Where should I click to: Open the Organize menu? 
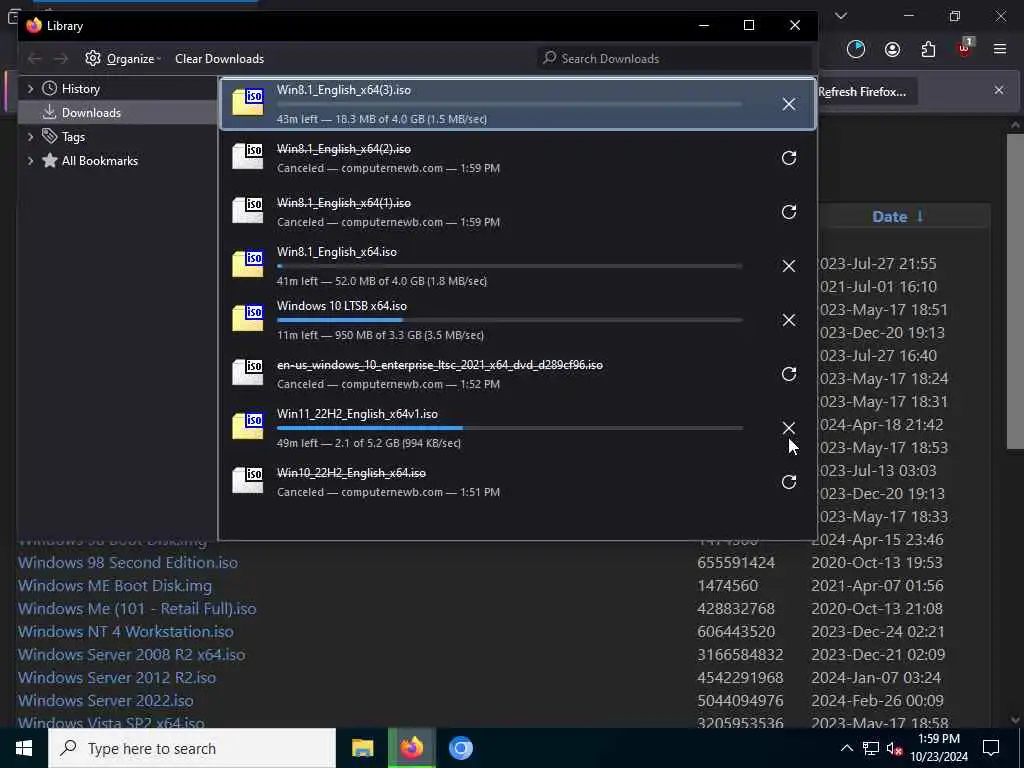[123, 59]
